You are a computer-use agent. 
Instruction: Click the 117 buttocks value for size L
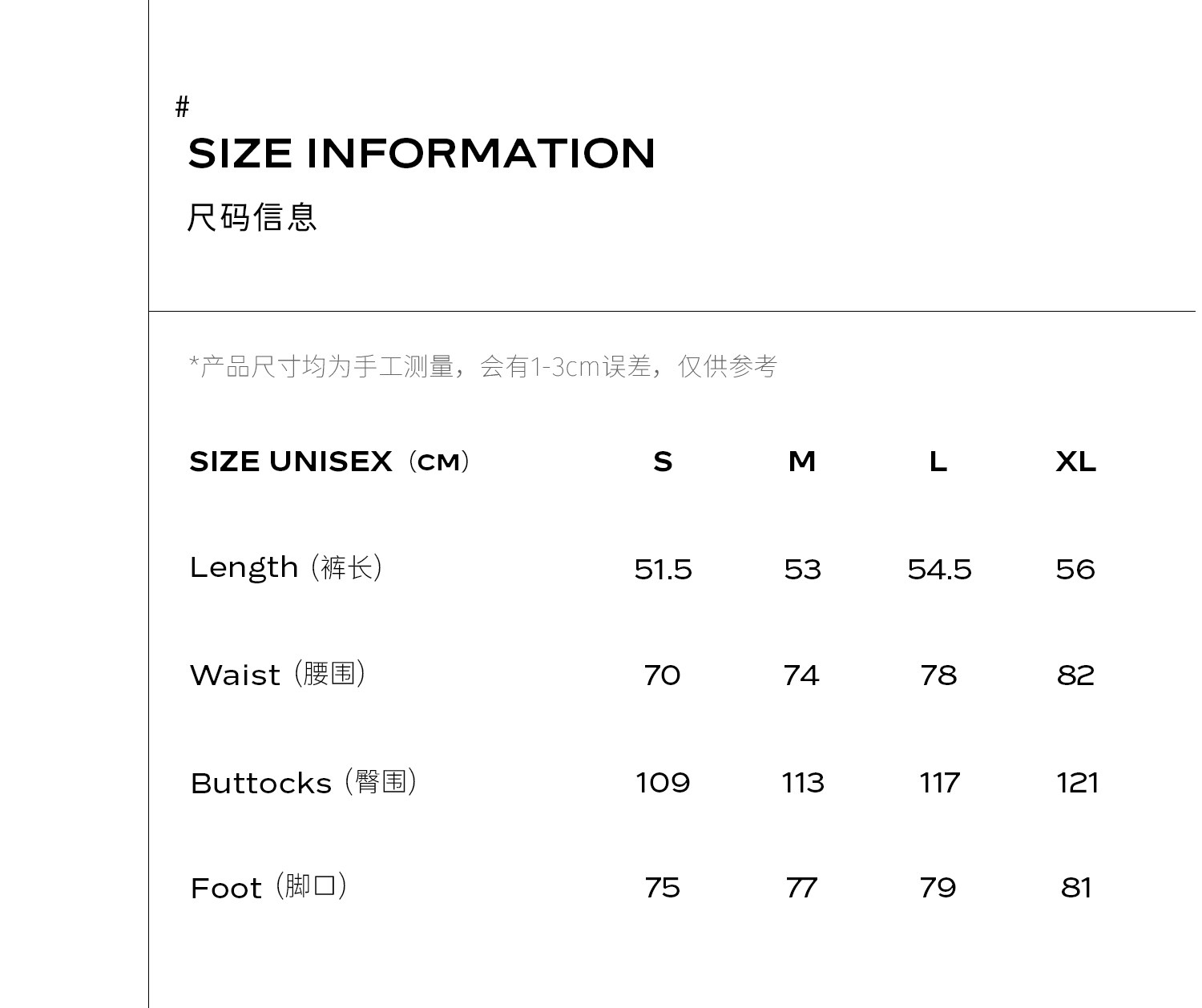[939, 782]
